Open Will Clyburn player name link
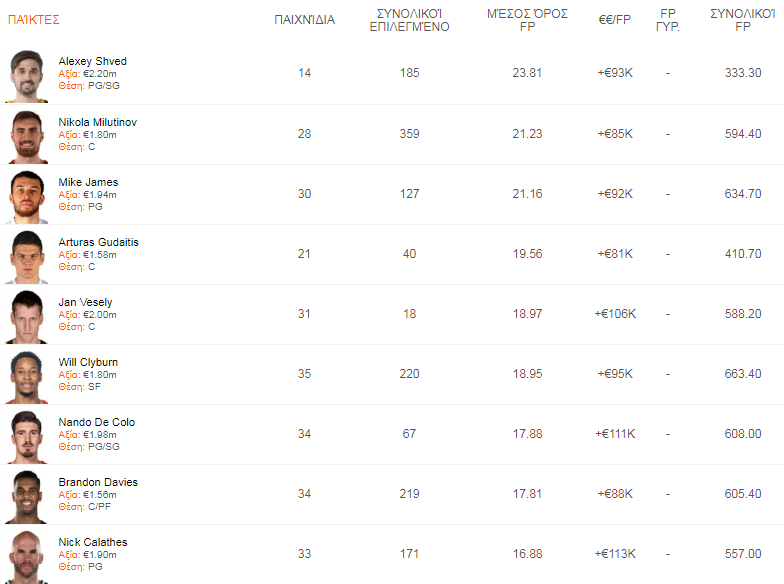Viewport: 784px width, 584px height. [88, 362]
